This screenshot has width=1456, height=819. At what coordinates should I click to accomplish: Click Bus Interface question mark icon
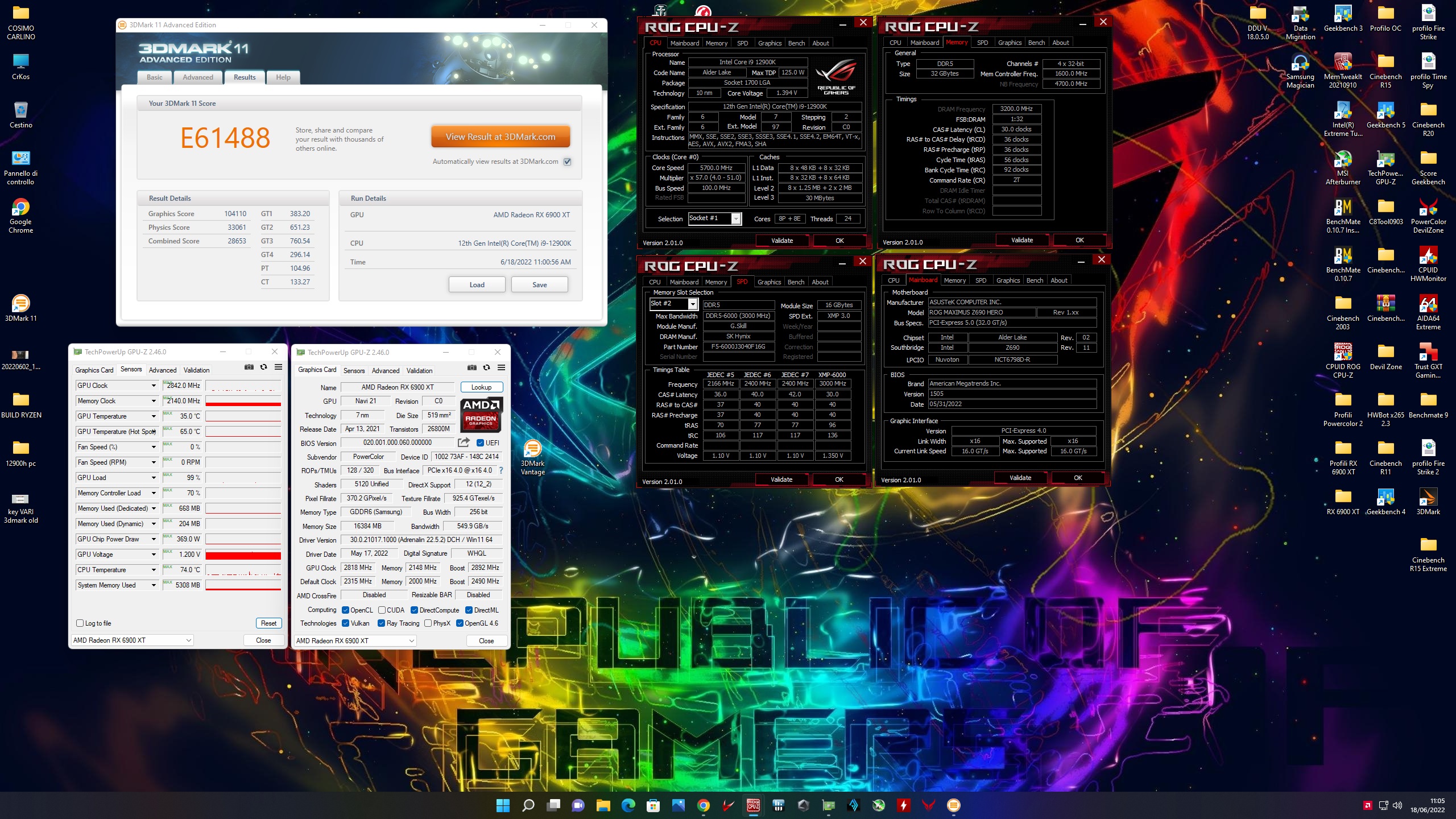coord(501,470)
